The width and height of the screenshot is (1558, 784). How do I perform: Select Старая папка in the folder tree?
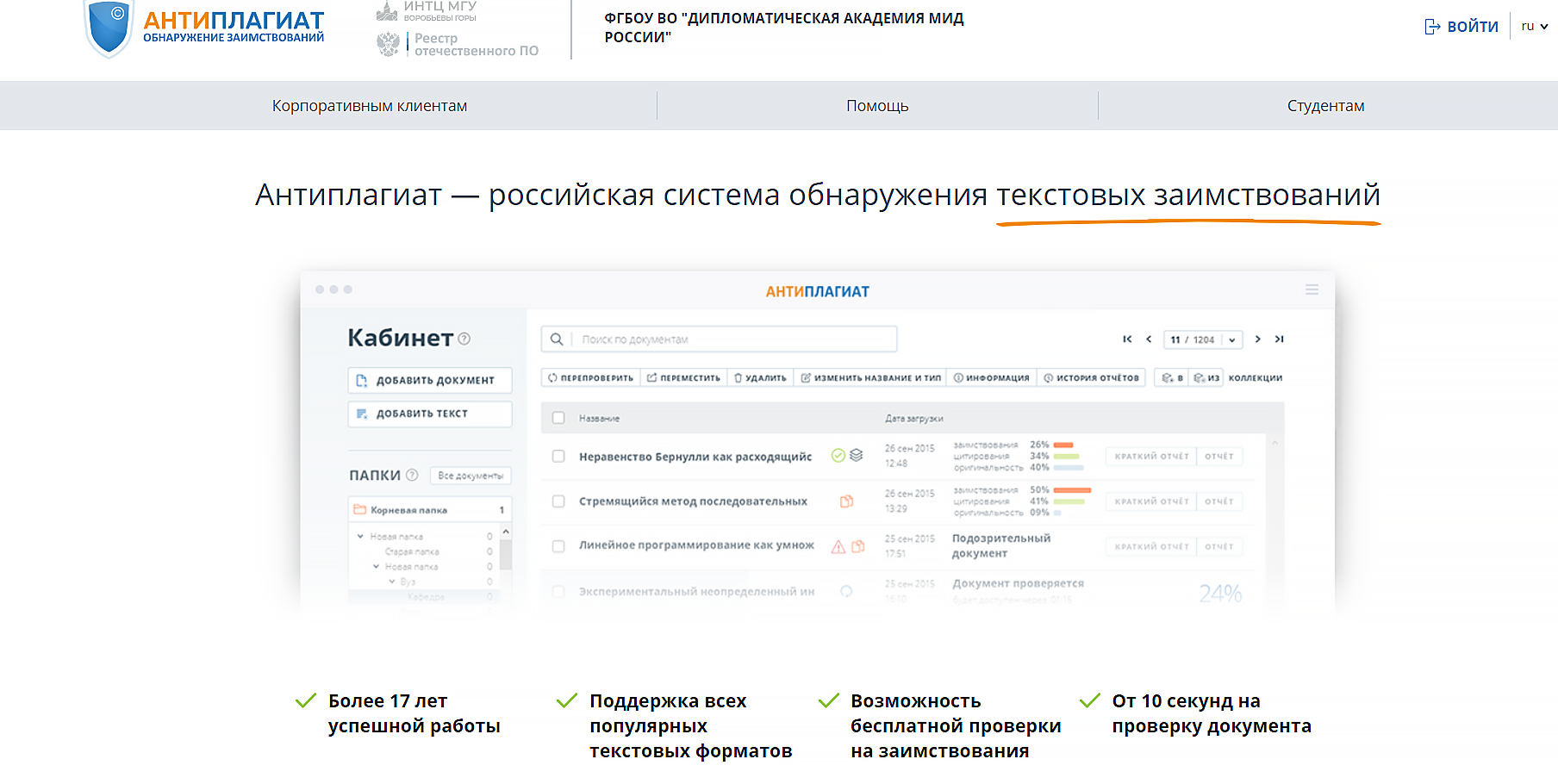coord(412,551)
